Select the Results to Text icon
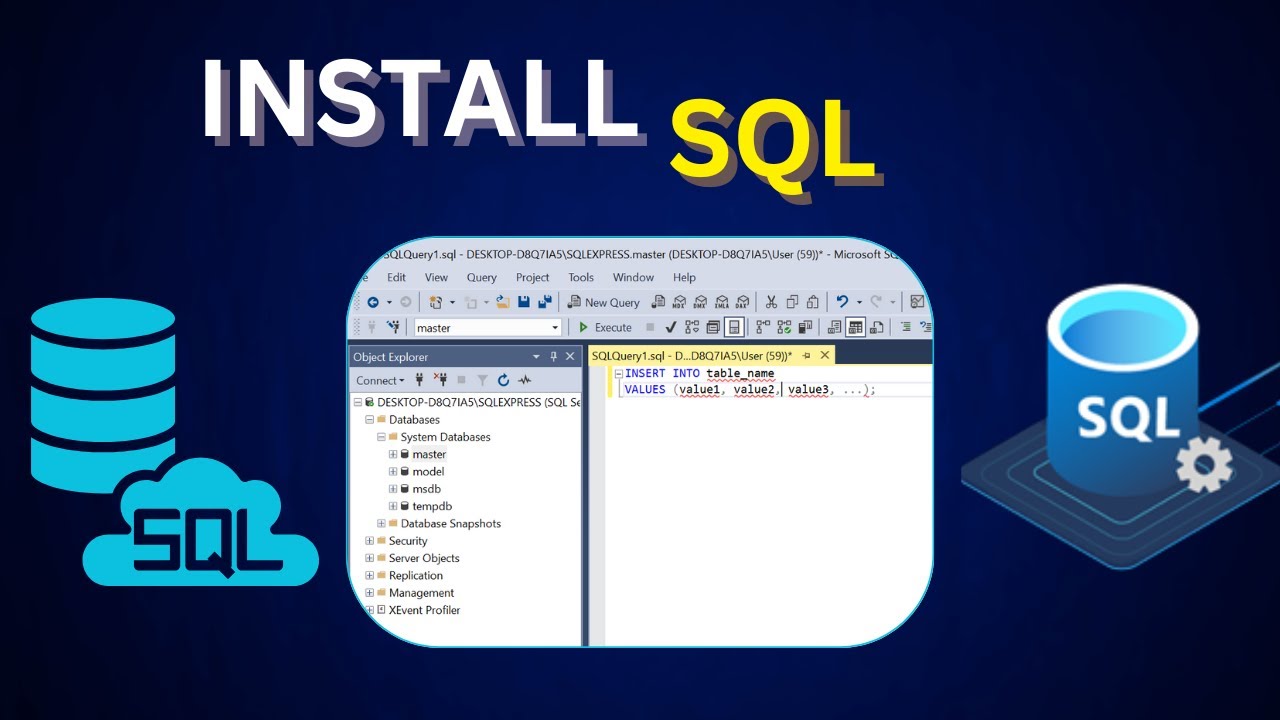Viewport: 1280px width, 720px height. click(x=834, y=327)
